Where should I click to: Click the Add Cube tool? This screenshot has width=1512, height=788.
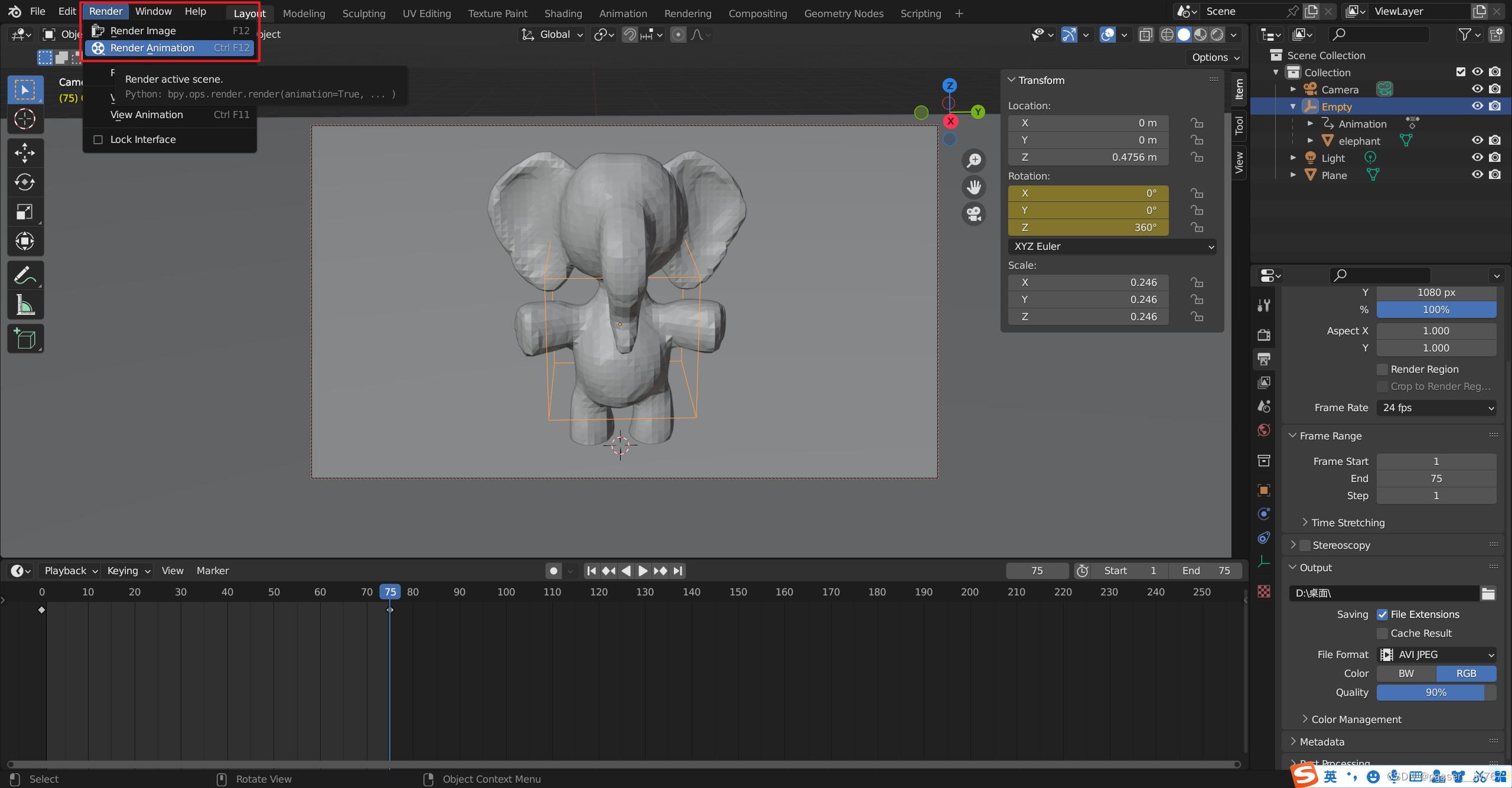(24, 339)
